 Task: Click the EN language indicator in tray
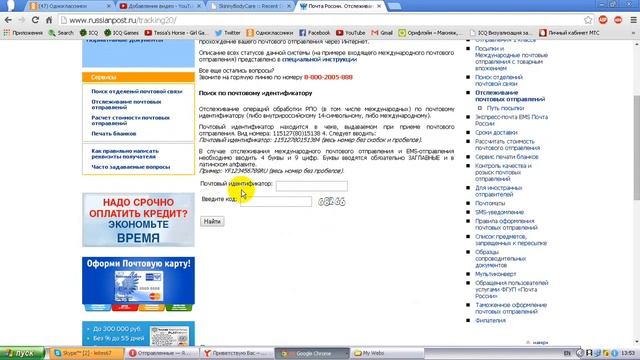click(x=567, y=353)
